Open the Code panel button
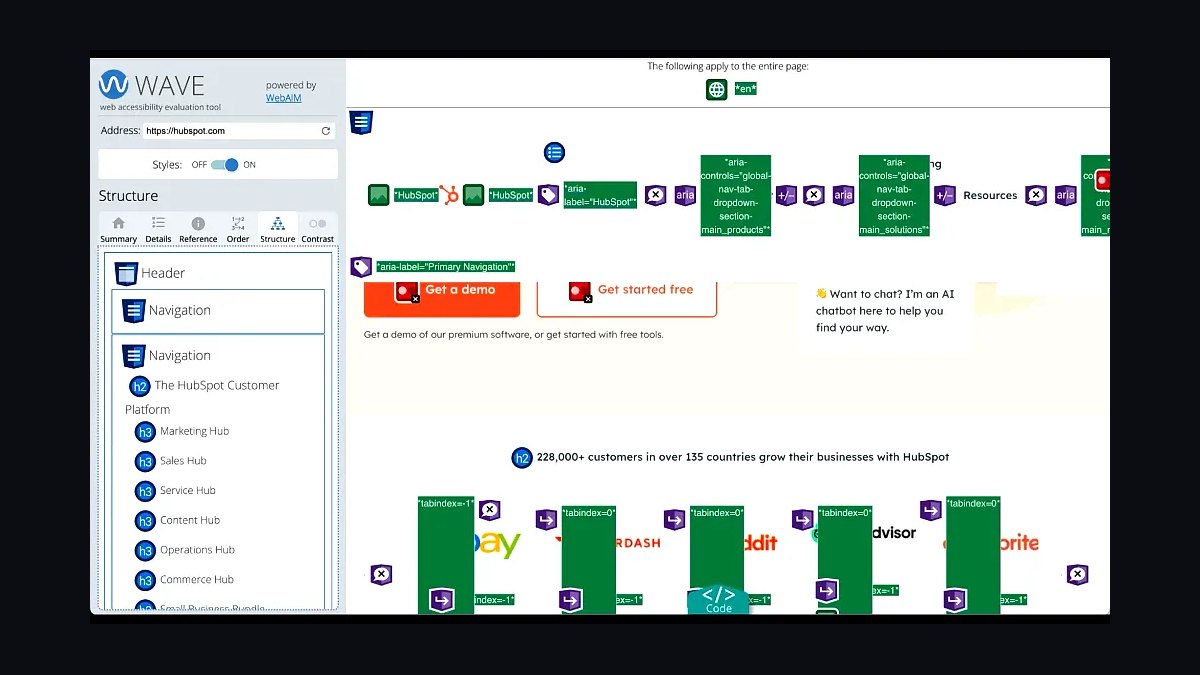Image resolution: width=1200 pixels, height=675 pixels. [718, 600]
